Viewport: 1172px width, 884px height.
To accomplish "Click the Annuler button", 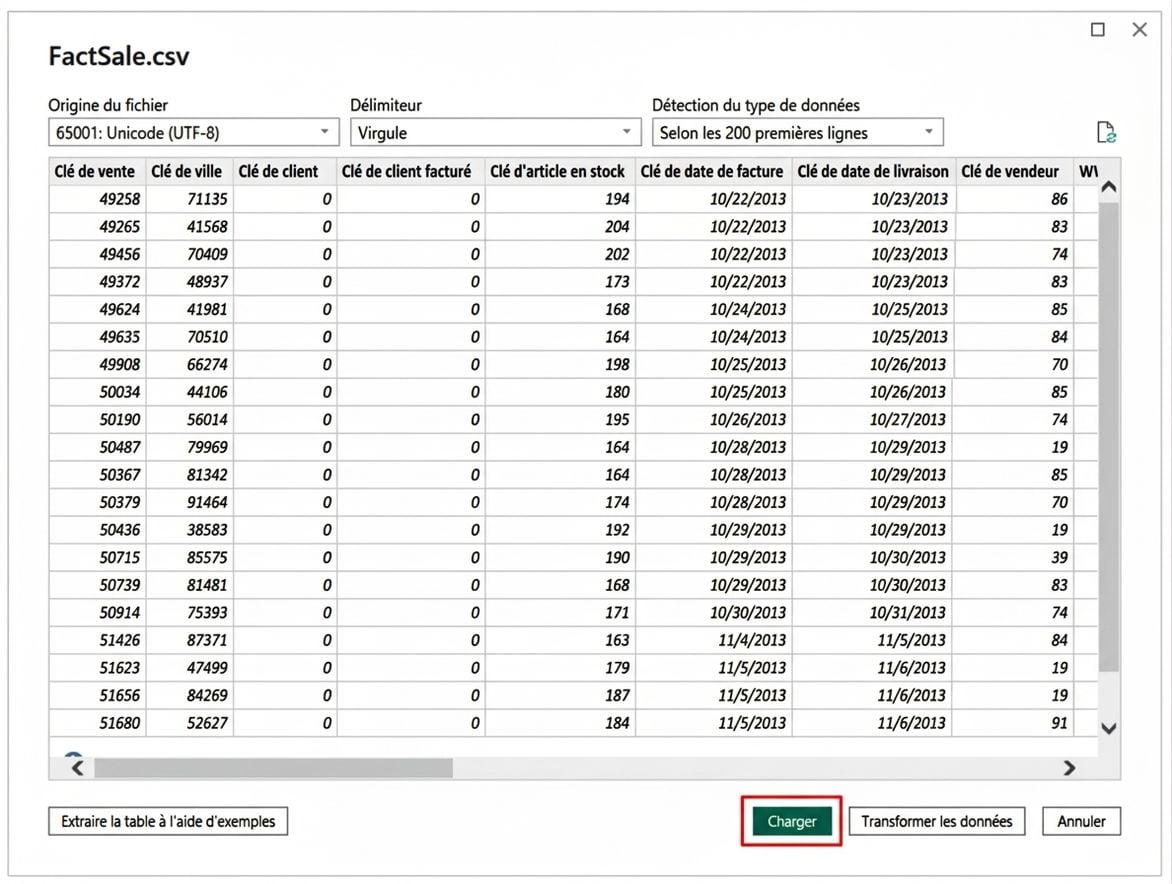I will coord(1081,820).
